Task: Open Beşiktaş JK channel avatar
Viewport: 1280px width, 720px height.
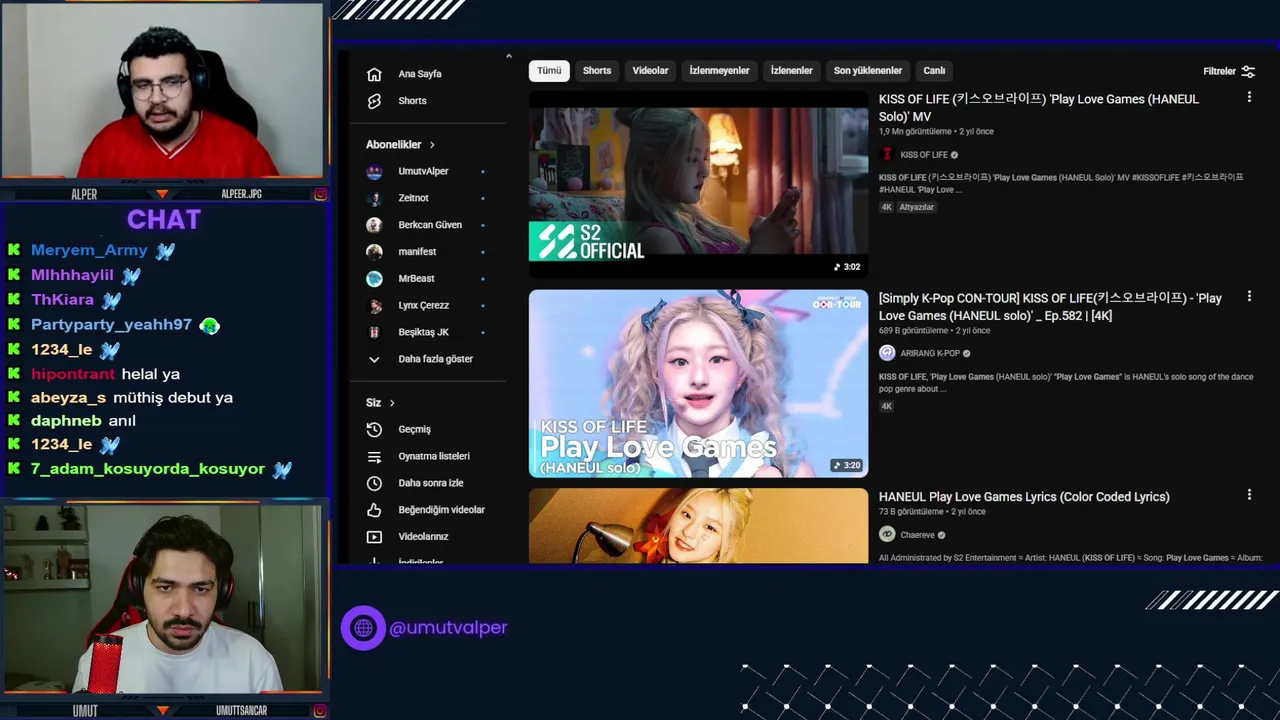Action: tap(374, 332)
